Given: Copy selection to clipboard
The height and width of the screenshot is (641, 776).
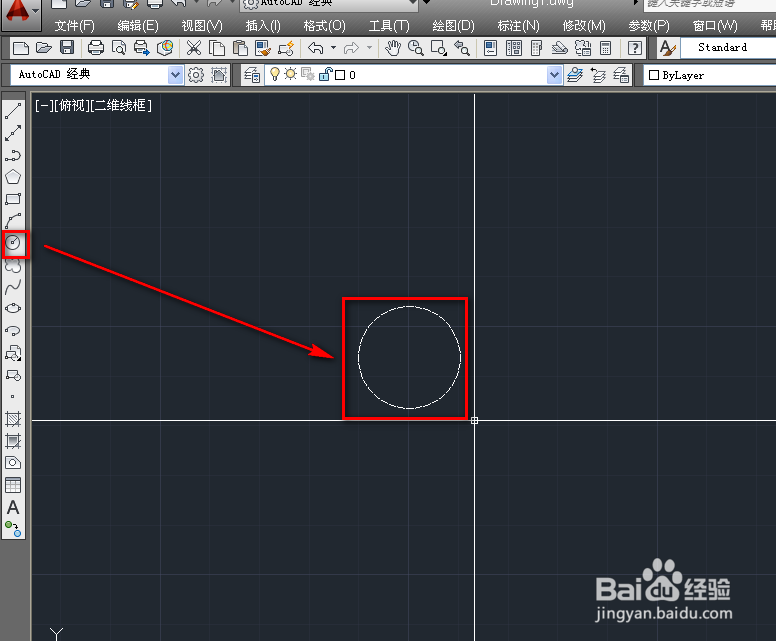Looking at the screenshot, I should 217,48.
